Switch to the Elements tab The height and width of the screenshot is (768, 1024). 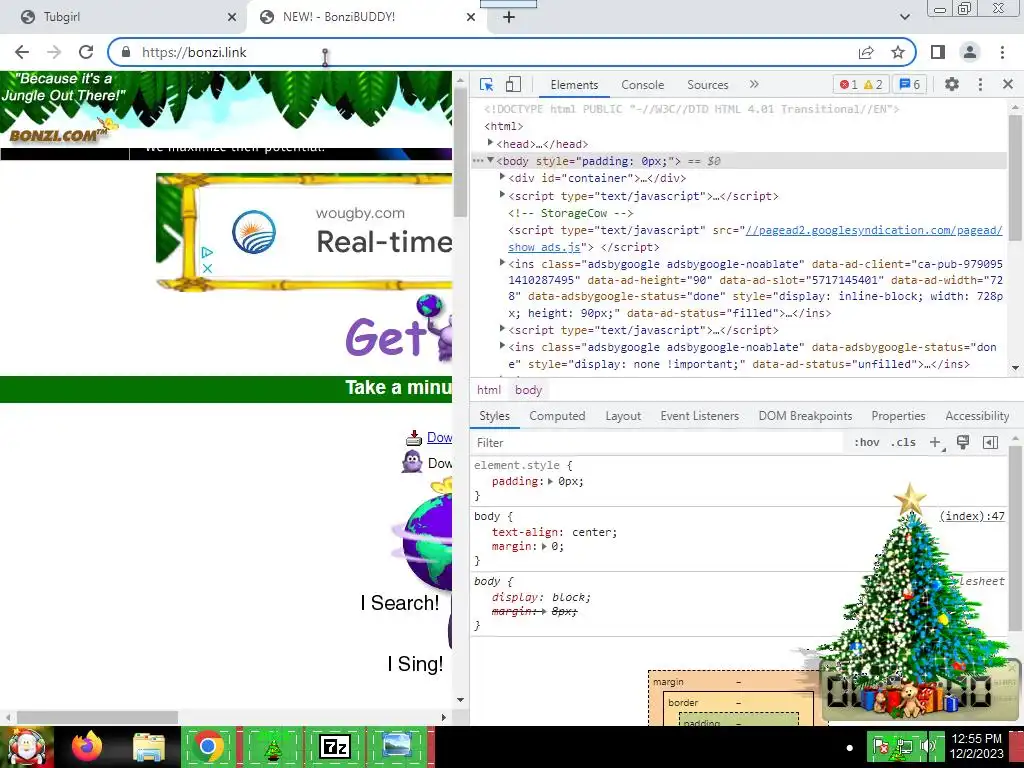click(x=574, y=84)
